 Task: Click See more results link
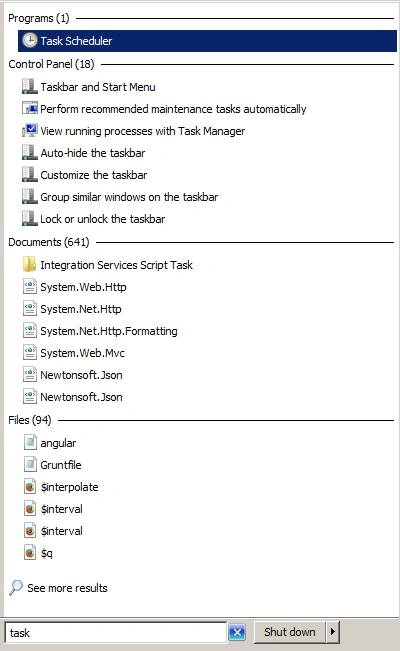click(x=67, y=588)
